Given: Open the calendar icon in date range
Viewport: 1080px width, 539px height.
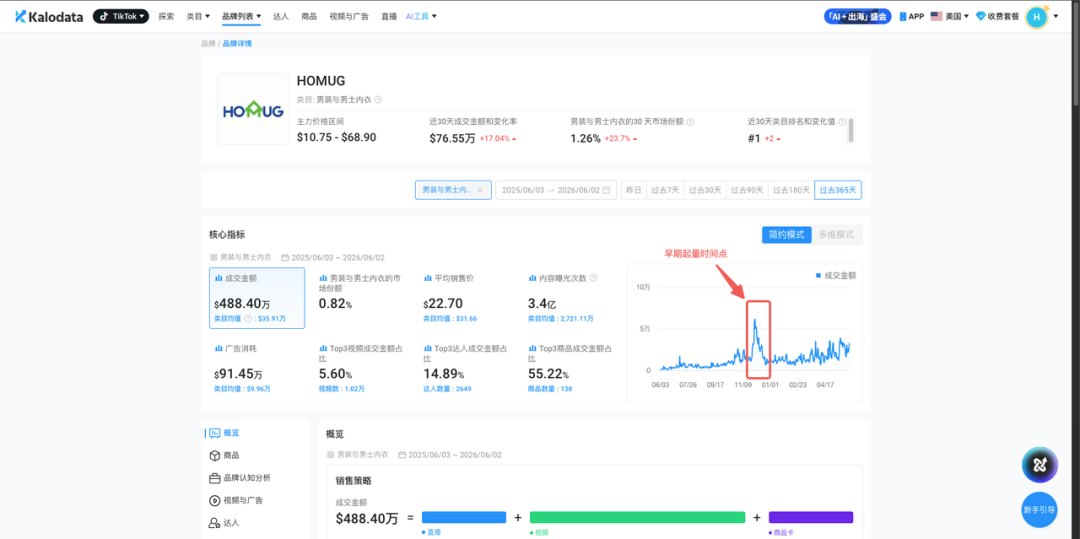Looking at the screenshot, I should click(x=606, y=190).
